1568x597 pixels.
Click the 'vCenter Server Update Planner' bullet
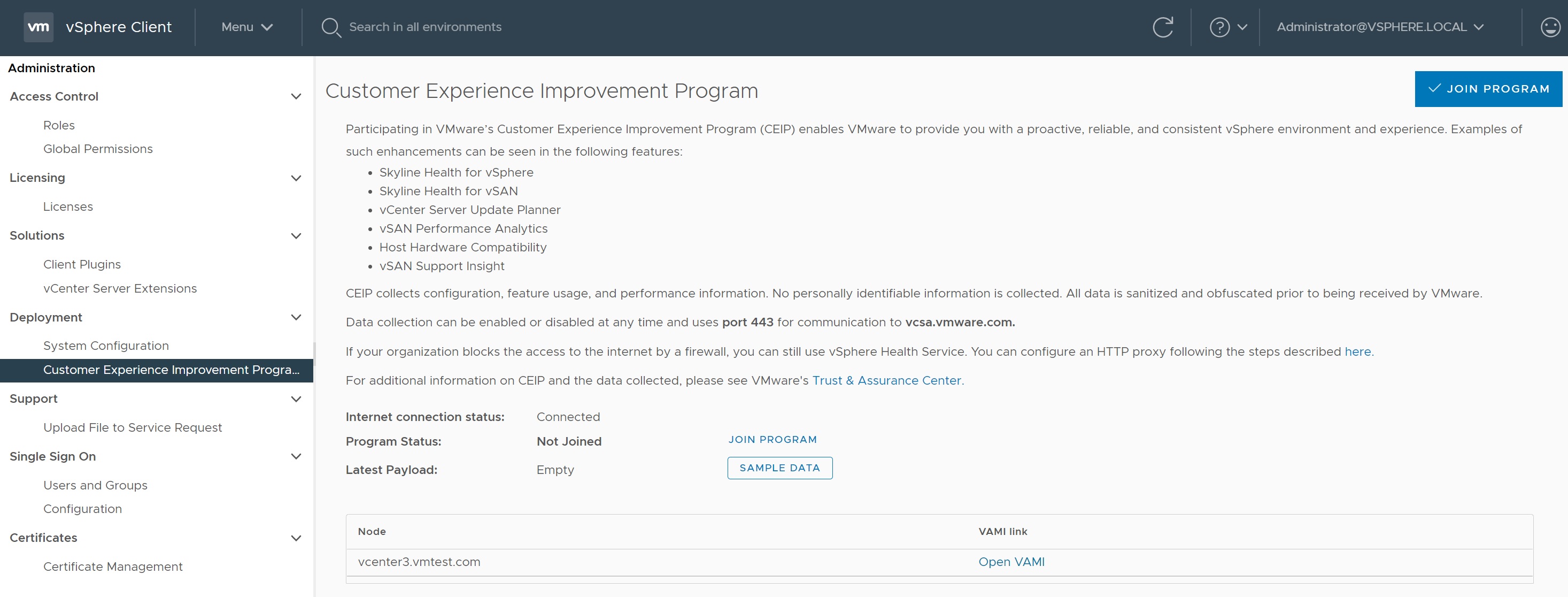point(469,210)
